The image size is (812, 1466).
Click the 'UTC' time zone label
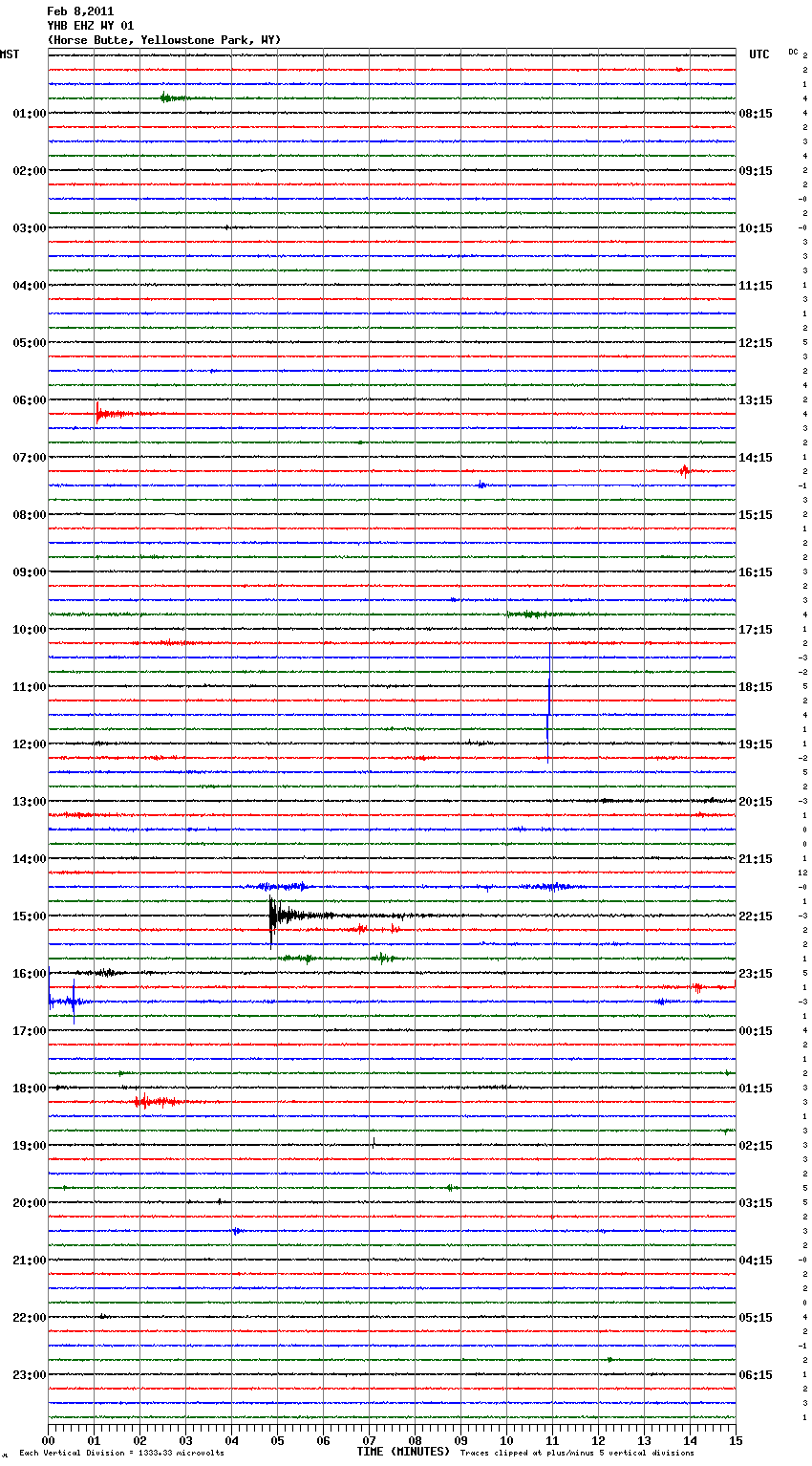(759, 54)
